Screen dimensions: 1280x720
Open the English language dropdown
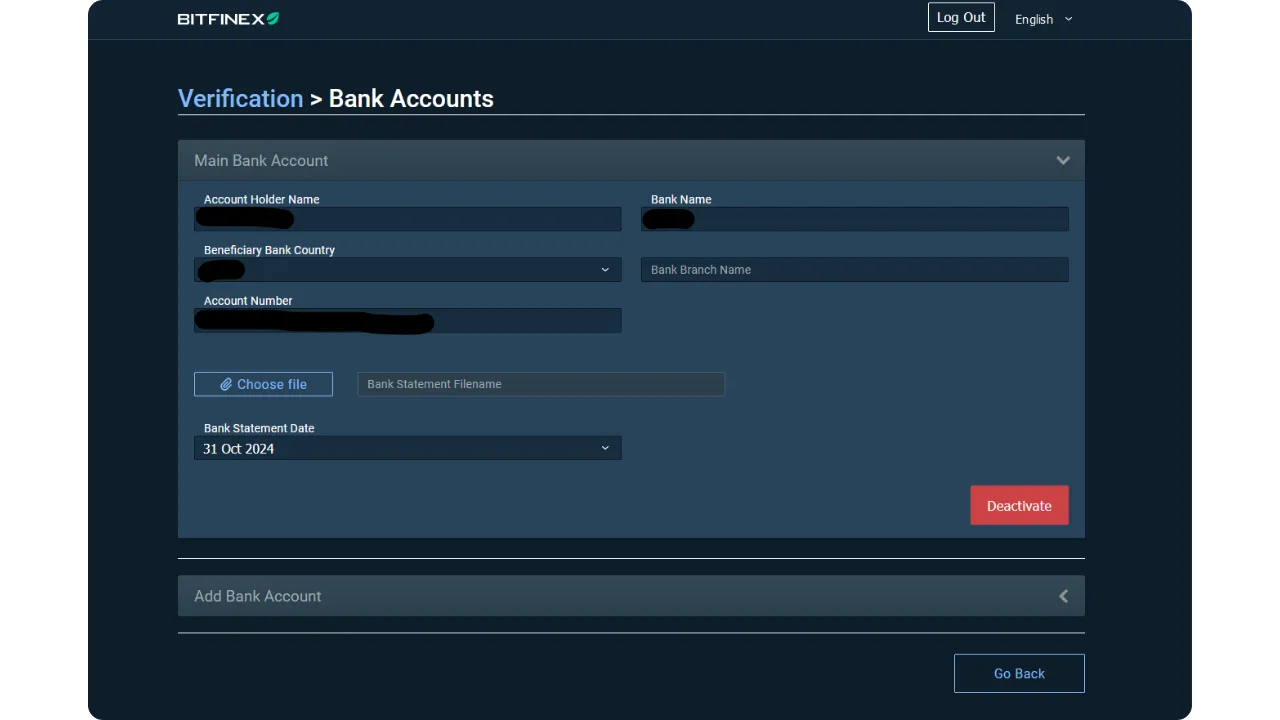point(1042,19)
